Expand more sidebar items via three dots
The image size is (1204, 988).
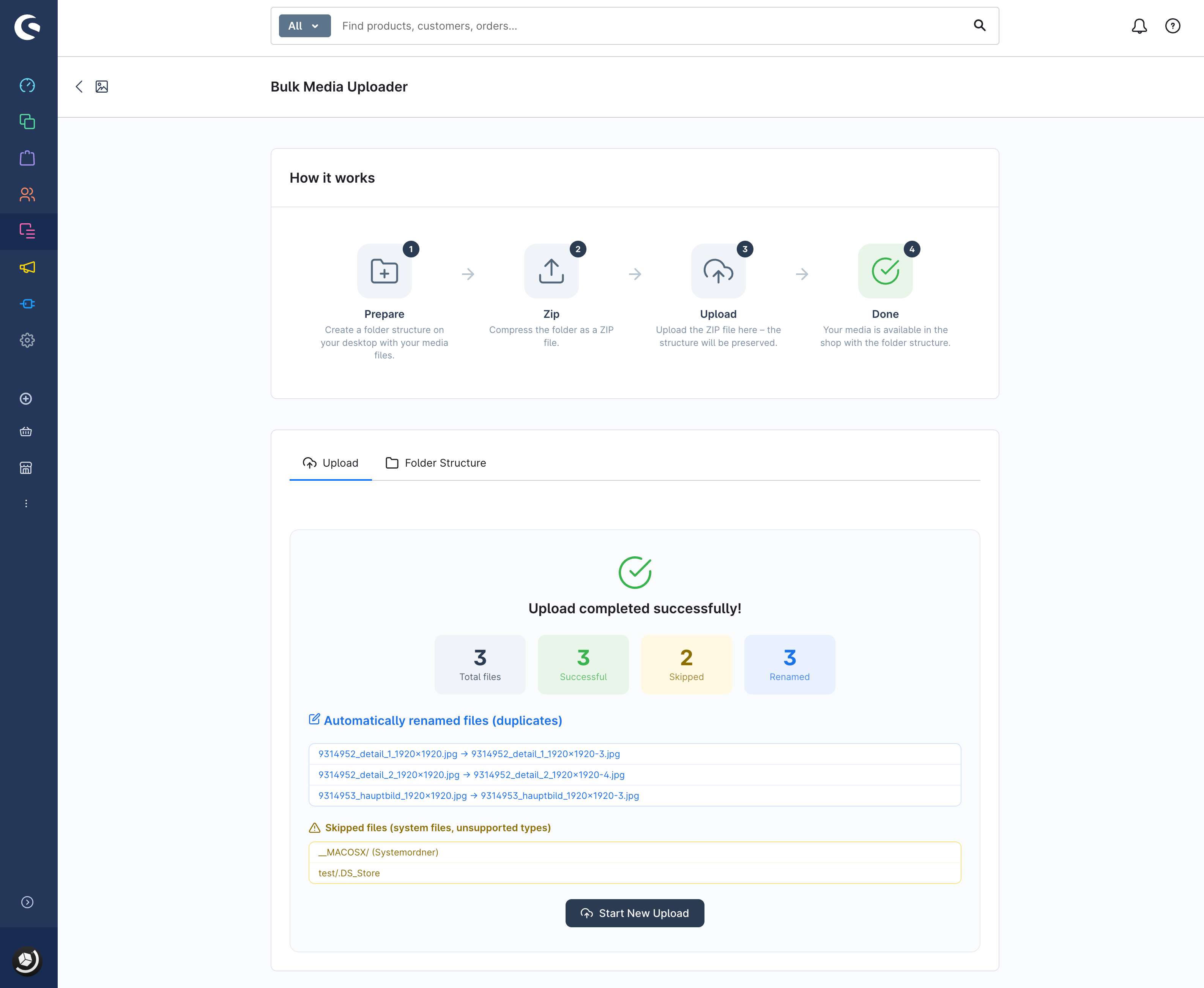coord(26,503)
